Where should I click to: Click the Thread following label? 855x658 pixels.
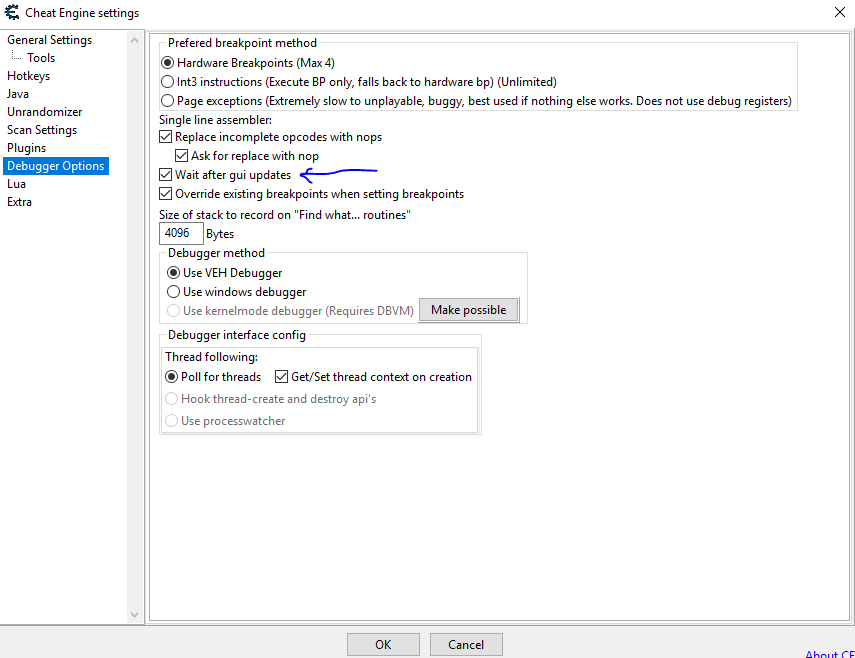click(x=212, y=357)
